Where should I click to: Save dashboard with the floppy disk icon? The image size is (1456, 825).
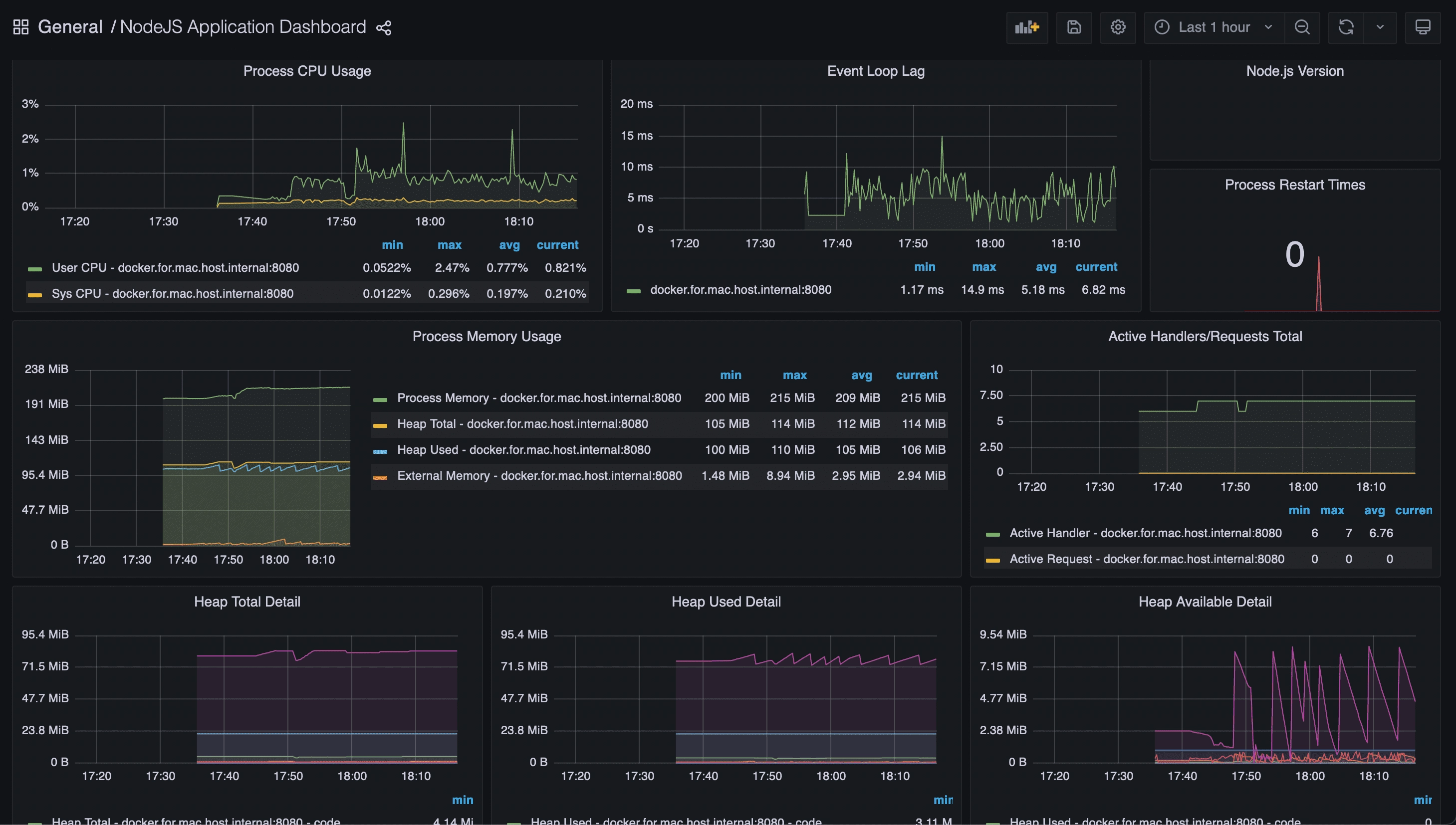click(1074, 27)
